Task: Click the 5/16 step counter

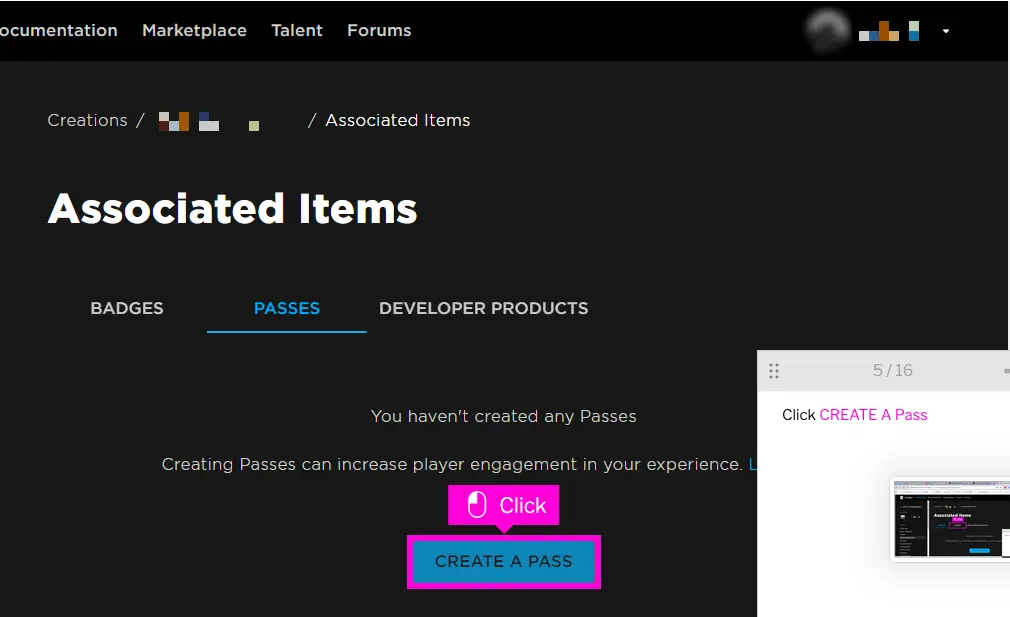Action: click(893, 370)
